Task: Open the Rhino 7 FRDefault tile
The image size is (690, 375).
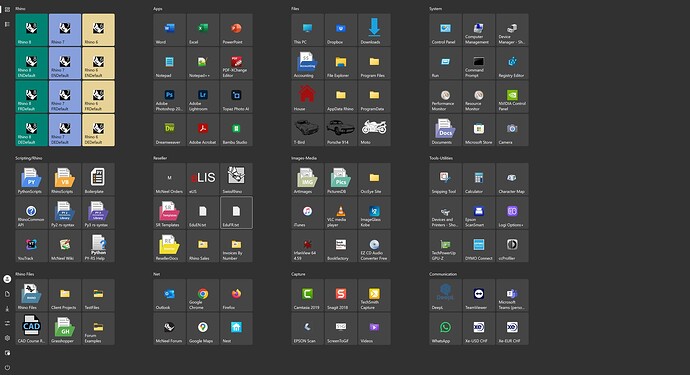Action: [65, 97]
